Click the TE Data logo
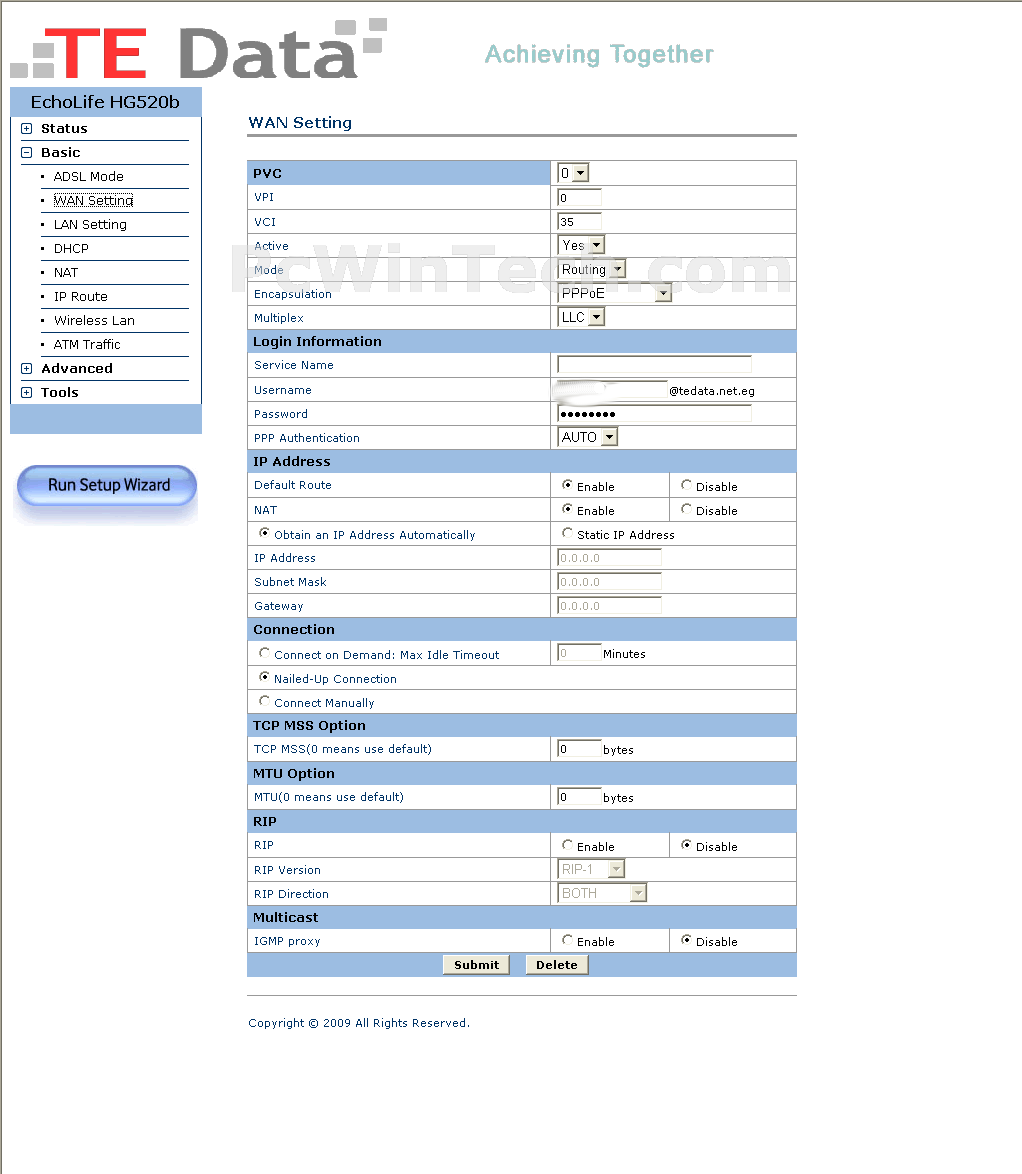This screenshot has width=1022, height=1174. [198, 49]
